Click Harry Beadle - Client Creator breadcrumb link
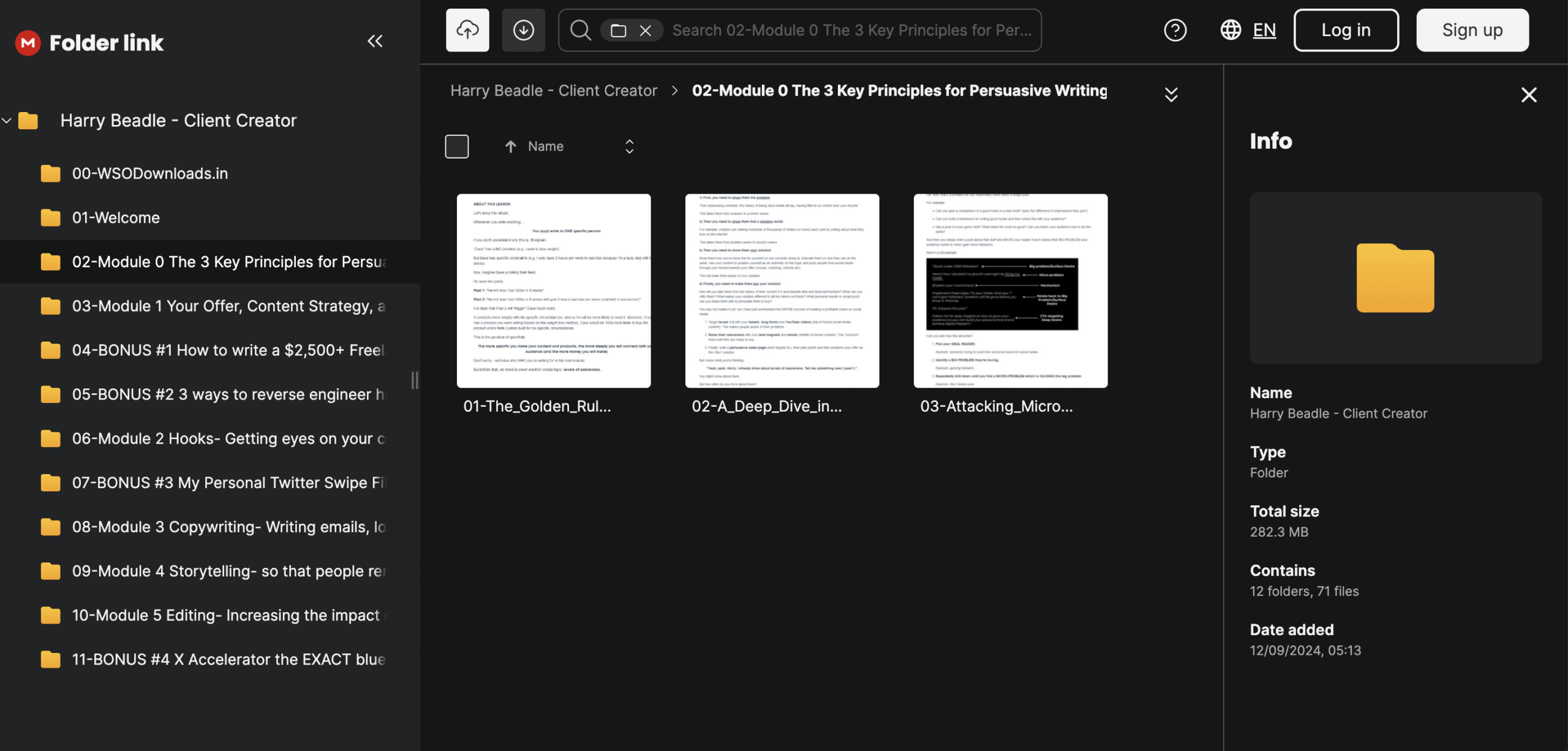Viewport: 1568px width, 751px height. click(x=554, y=91)
